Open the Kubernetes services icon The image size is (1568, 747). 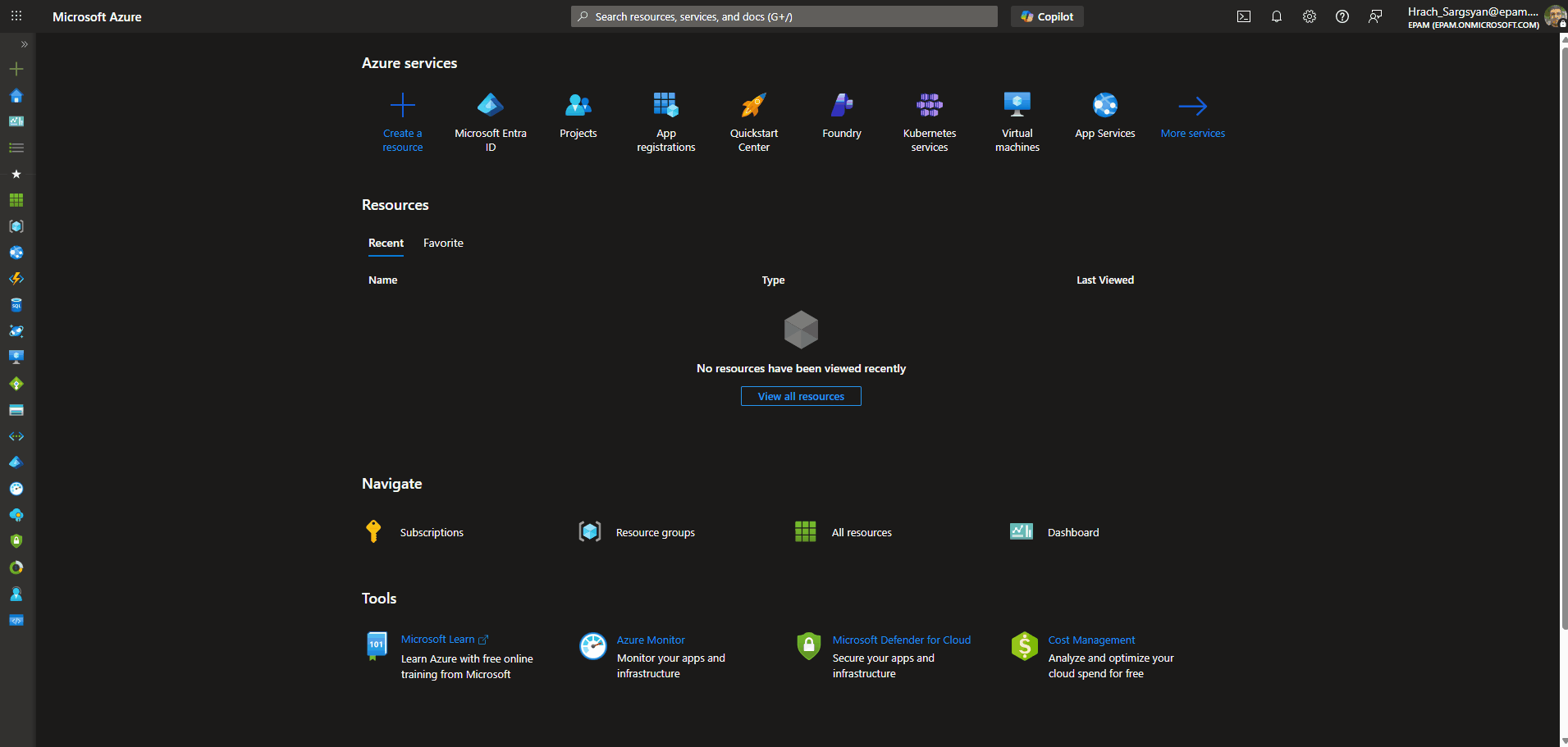[929, 115]
